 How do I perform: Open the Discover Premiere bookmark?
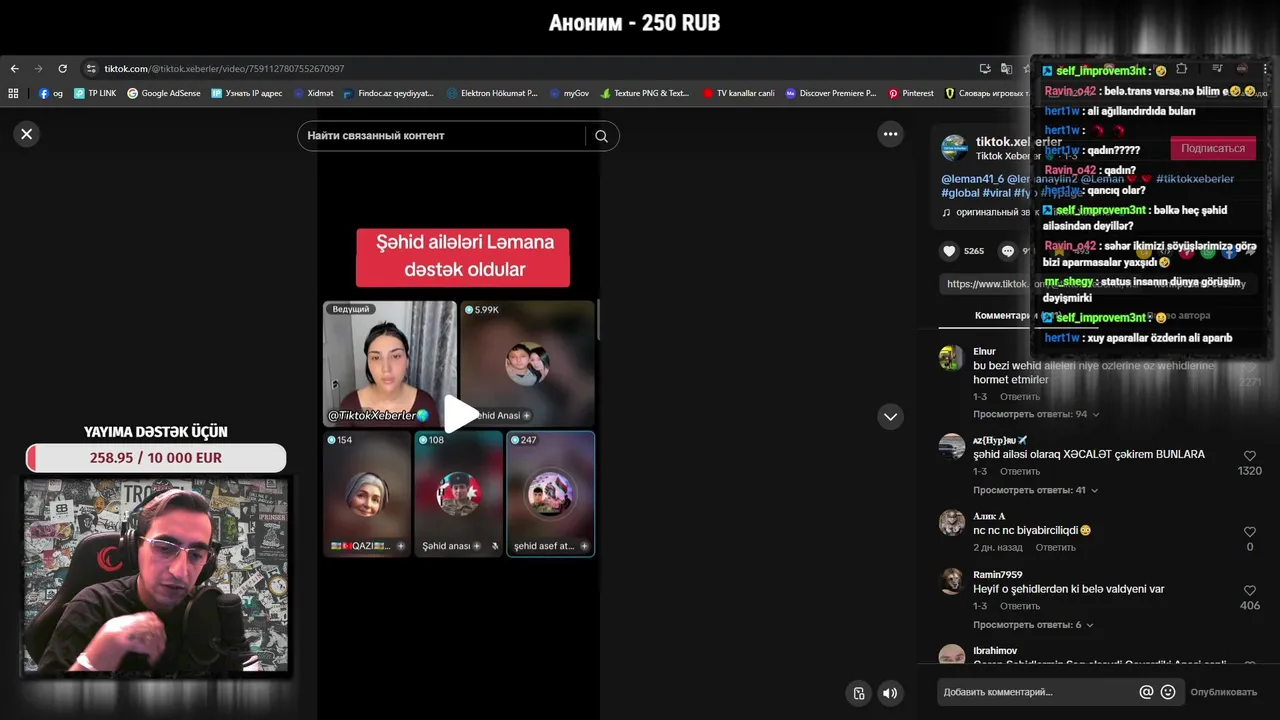pyautogui.click(x=831, y=93)
